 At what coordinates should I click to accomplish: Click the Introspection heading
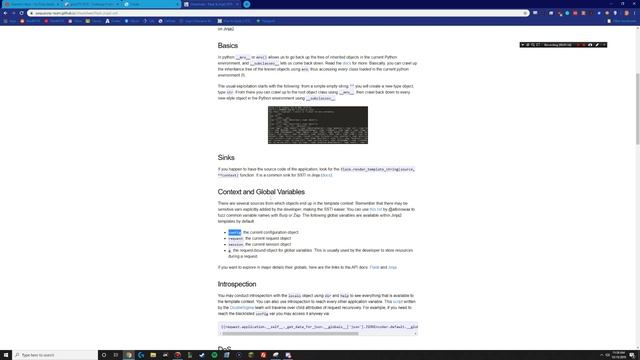tap(237, 284)
